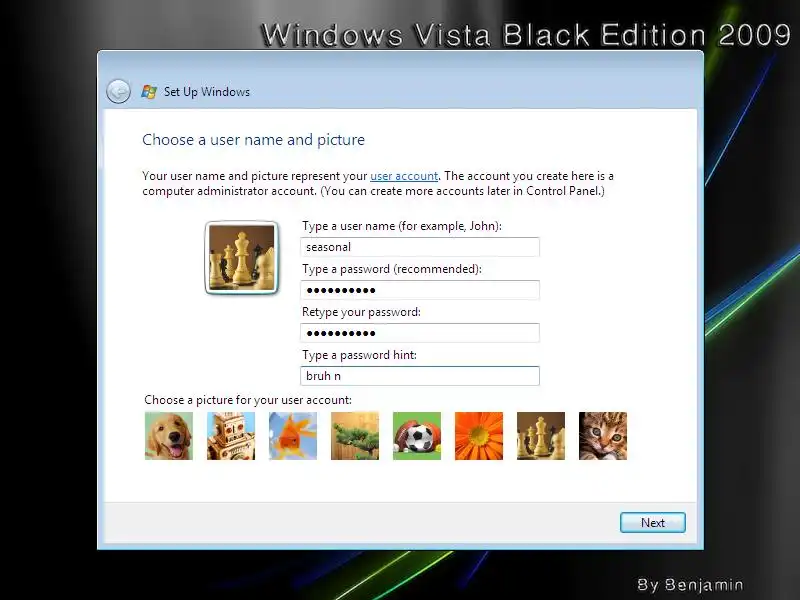The image size is (800, 600).
Task: Click the password hint field with bruh n
Action: point(420,376)
